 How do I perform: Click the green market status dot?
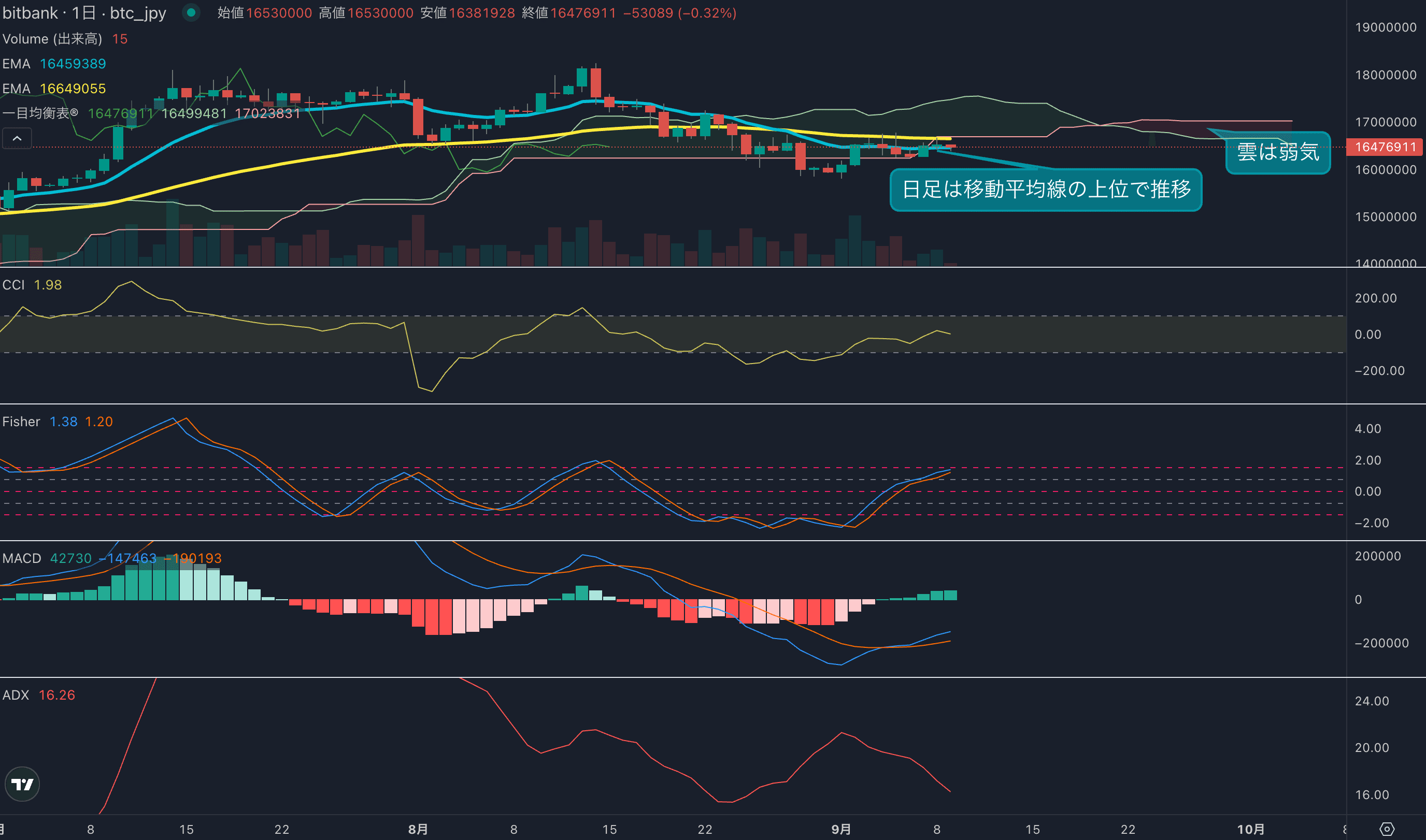191,12
